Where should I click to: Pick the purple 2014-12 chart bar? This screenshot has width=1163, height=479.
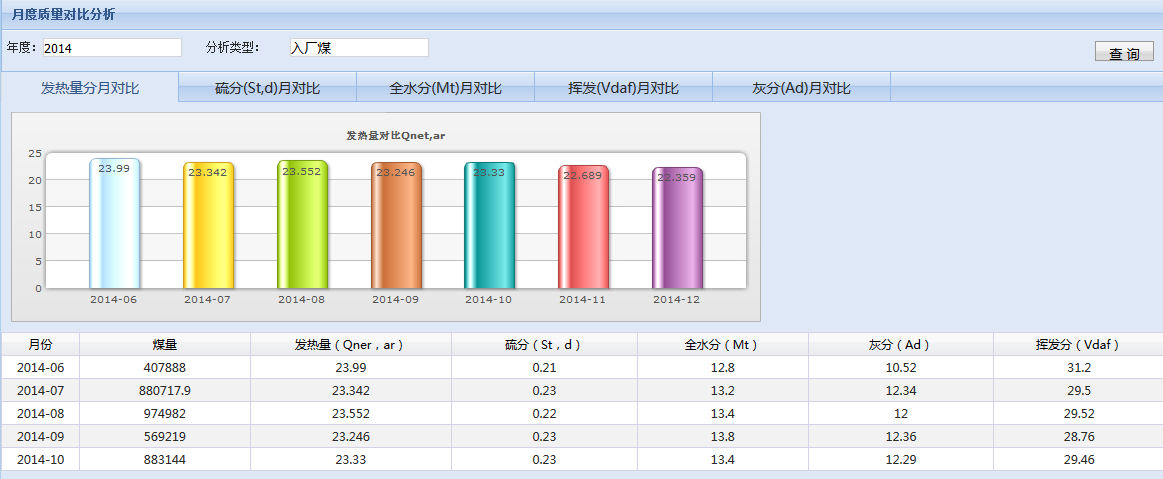point(677,230)
